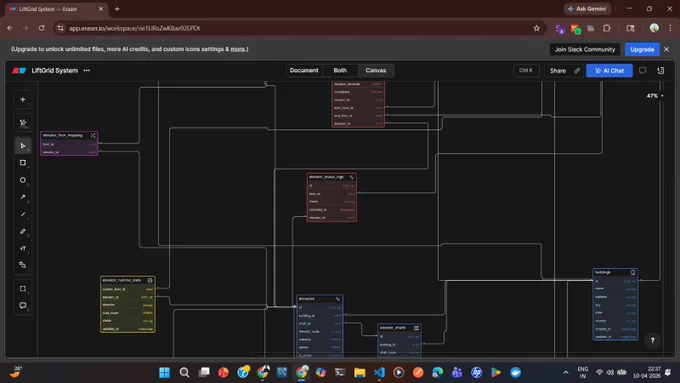
Task: Open File Explorer from the taskbar
Action: click(x=360, y=373)
